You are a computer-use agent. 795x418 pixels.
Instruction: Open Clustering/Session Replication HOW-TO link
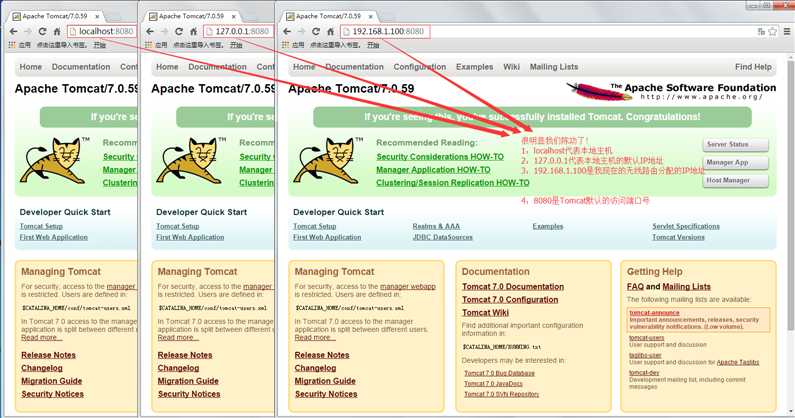click(452, 183)
